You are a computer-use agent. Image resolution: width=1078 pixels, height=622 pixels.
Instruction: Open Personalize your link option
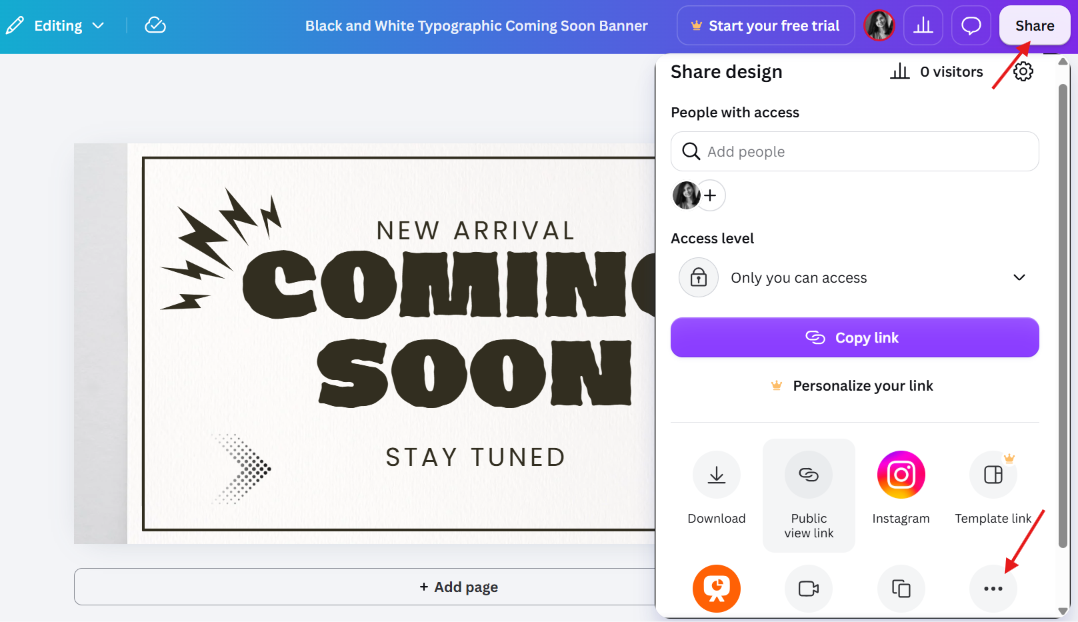(x=852, y=386)
